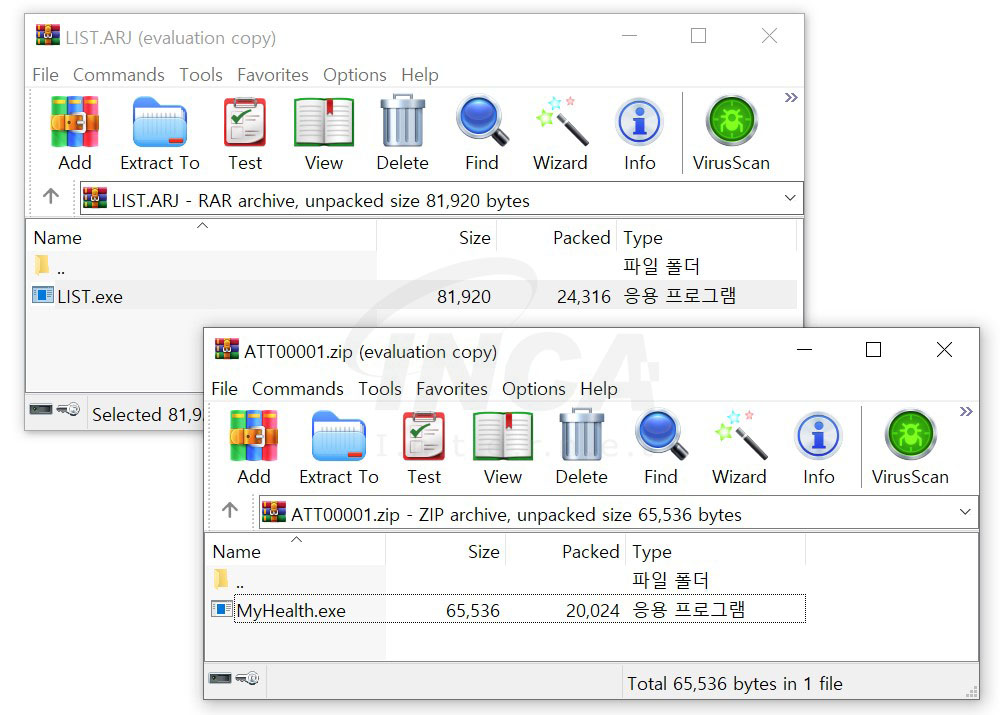The width and height of the screenshot is (1003, 715).
Task: Click the drive icon in ATT00001.zip status bar
Action: coord(220,678)
